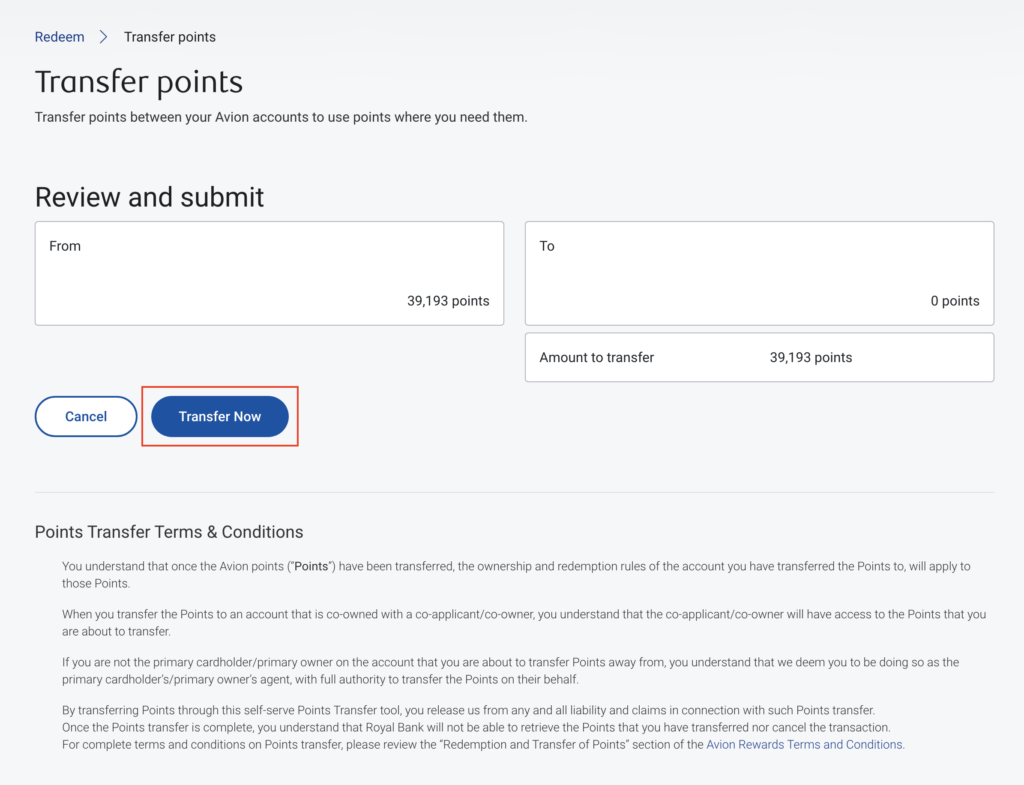
Task: Click the Points Transfer Terms & Conditions heading
Action: 169,532
